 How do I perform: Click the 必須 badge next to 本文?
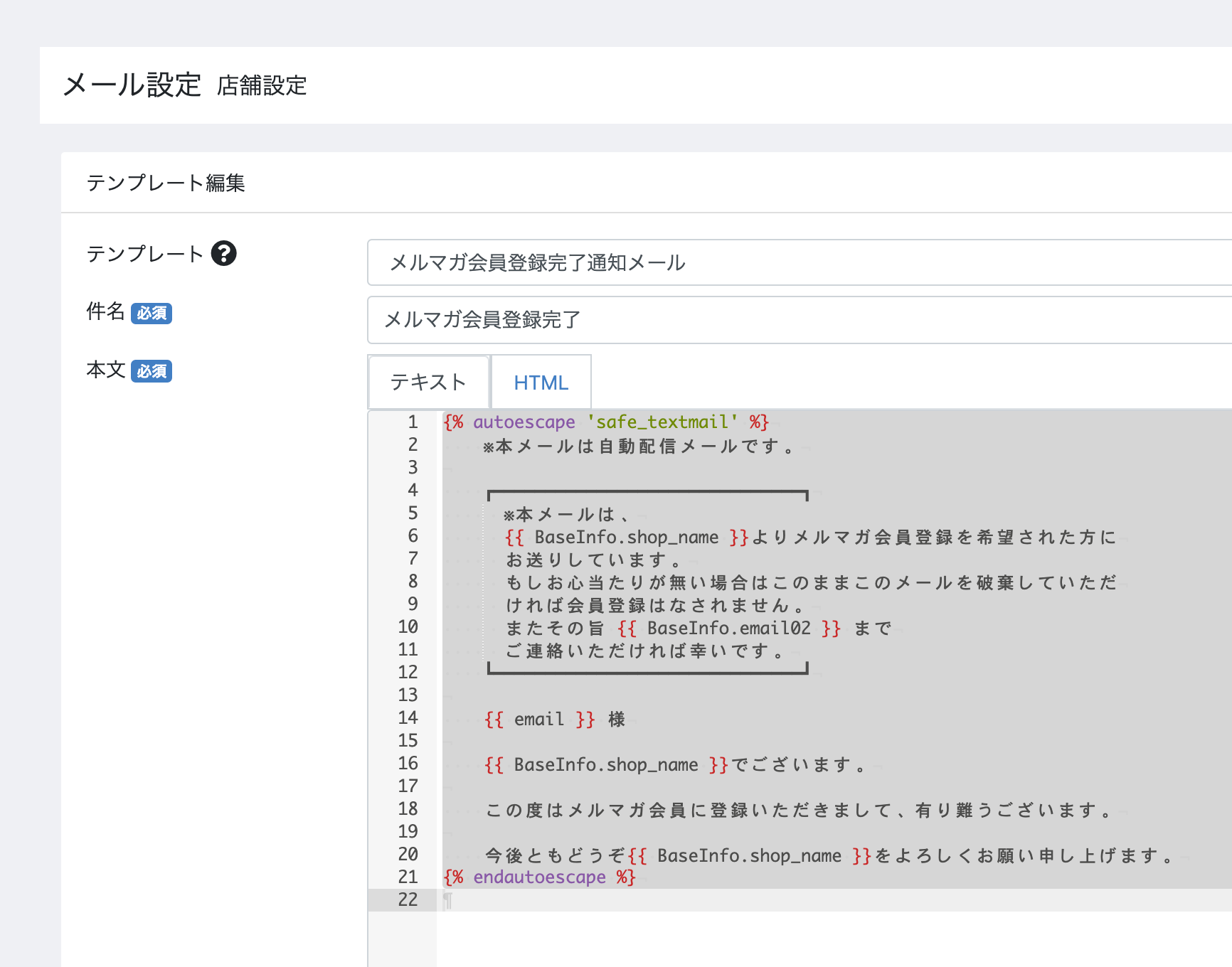[152, 371]
